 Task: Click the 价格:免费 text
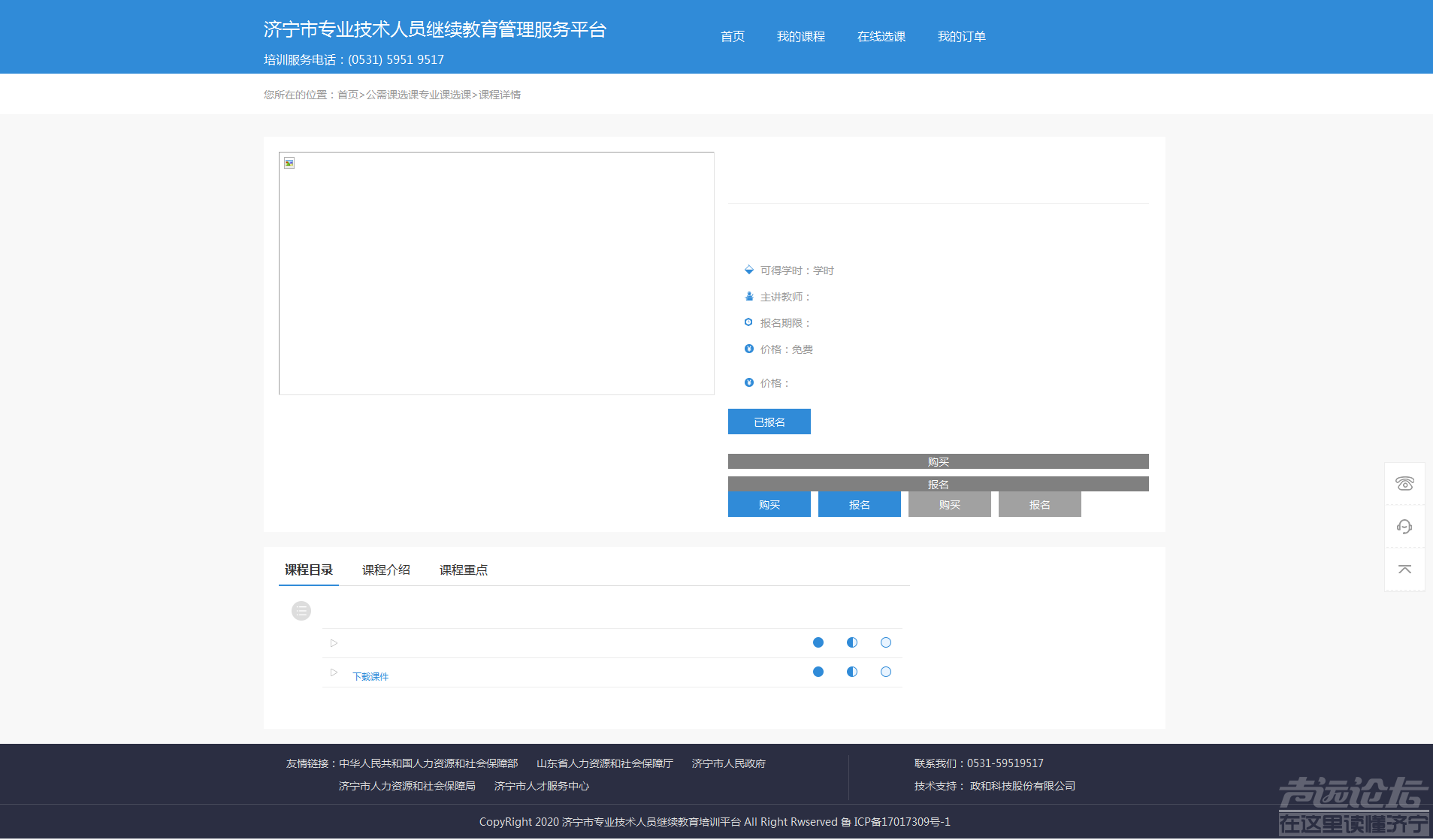[787, 349]
